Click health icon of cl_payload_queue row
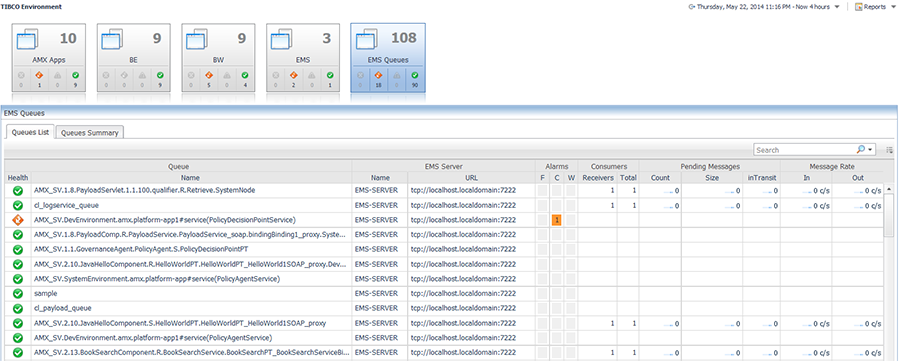 [17, 308]
